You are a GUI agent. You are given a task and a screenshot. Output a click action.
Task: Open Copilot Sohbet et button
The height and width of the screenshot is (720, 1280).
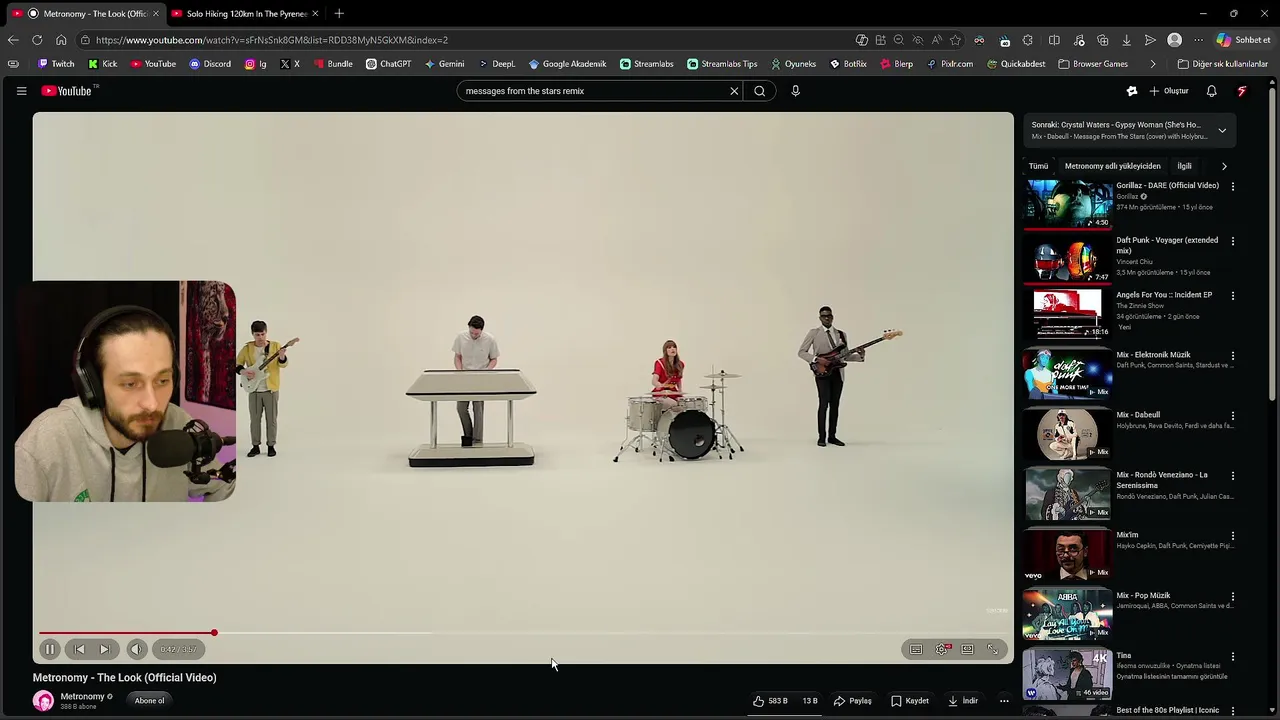pyautogui.click(x=1243, y=40)
